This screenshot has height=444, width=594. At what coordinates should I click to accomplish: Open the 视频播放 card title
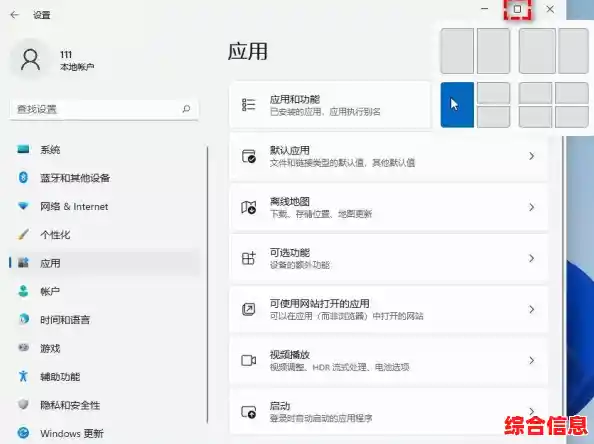(289, 355)
